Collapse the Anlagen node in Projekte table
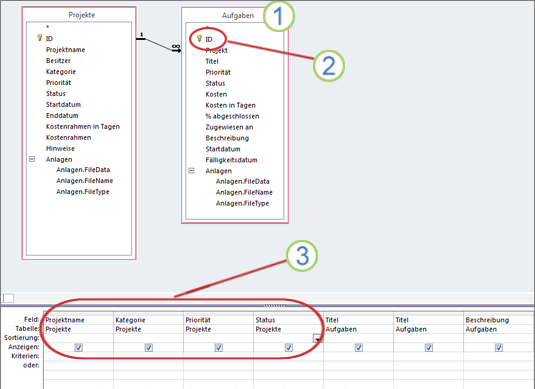Viewport: 535px width, 389px height. pos(32,159)
